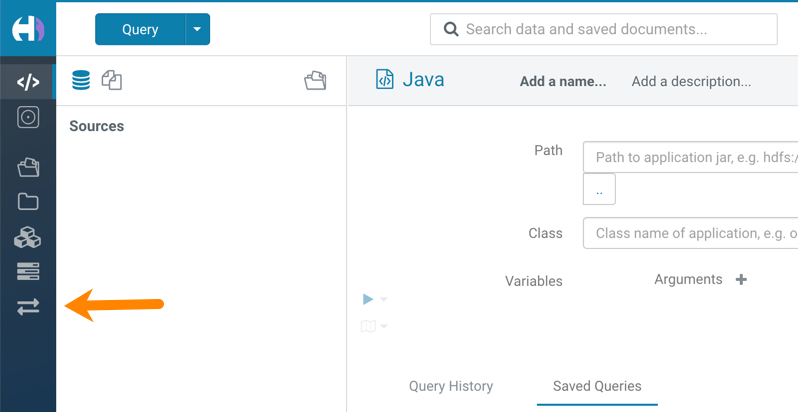Click 'Add a description...' text
This screenshot has width=798, height=412.
[x=691, y=81]
